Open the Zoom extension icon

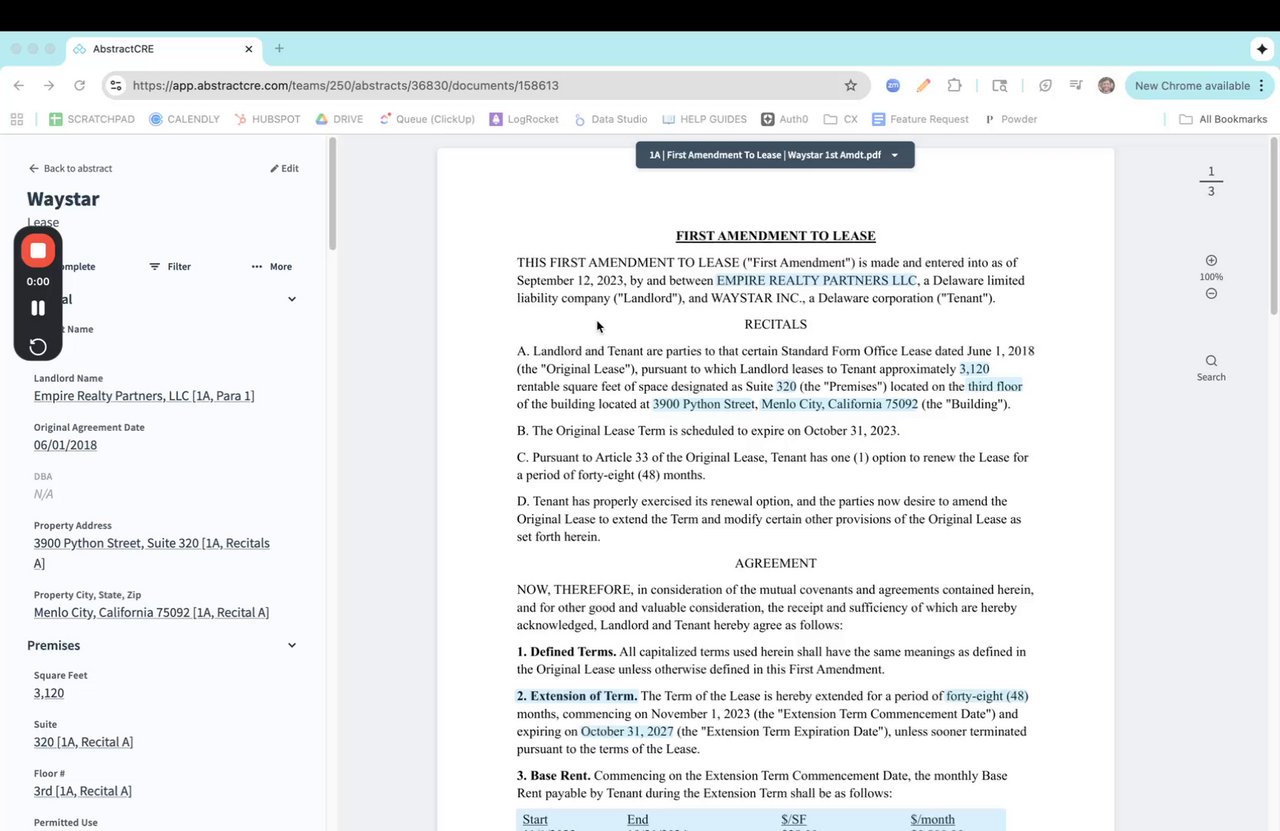894,86
